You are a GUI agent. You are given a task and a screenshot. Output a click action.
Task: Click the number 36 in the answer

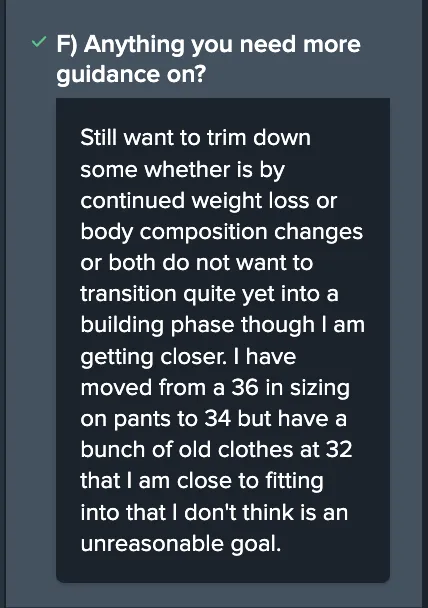click(x=245, y=387)
